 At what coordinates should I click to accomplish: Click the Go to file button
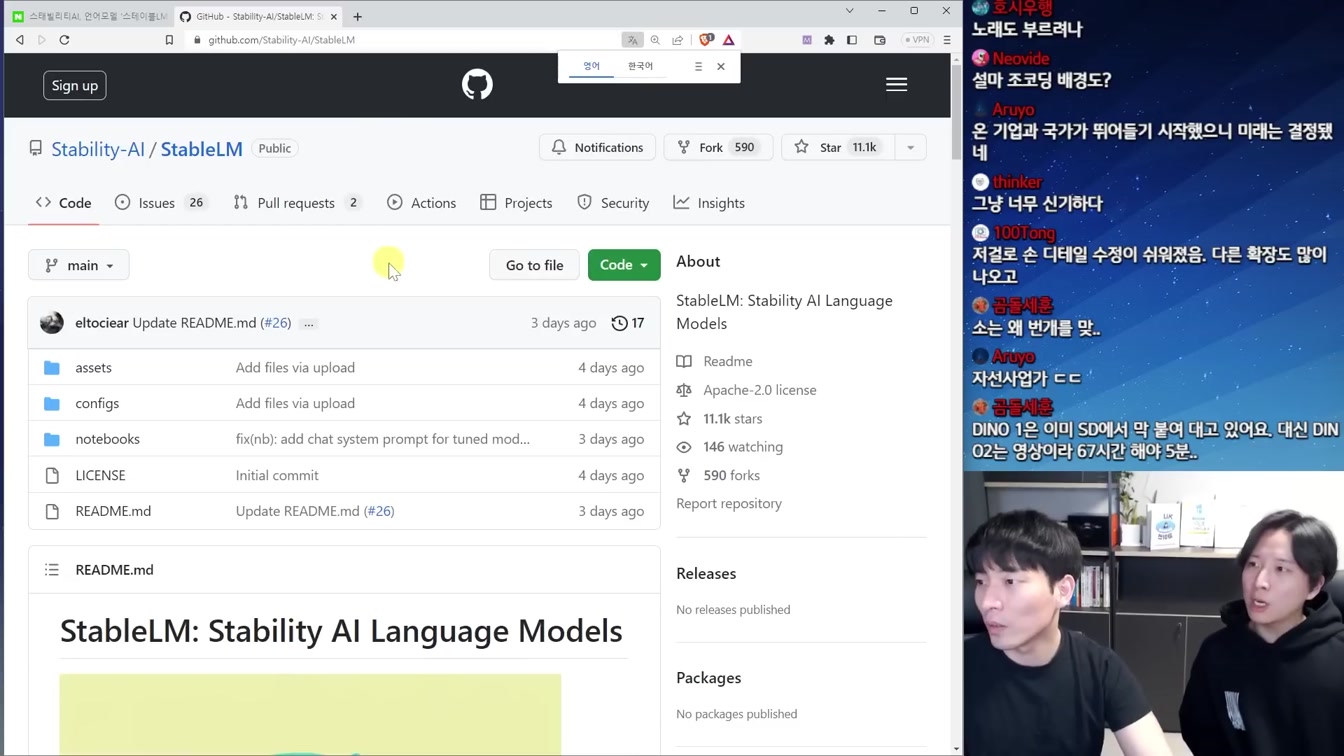coord(534,265)
